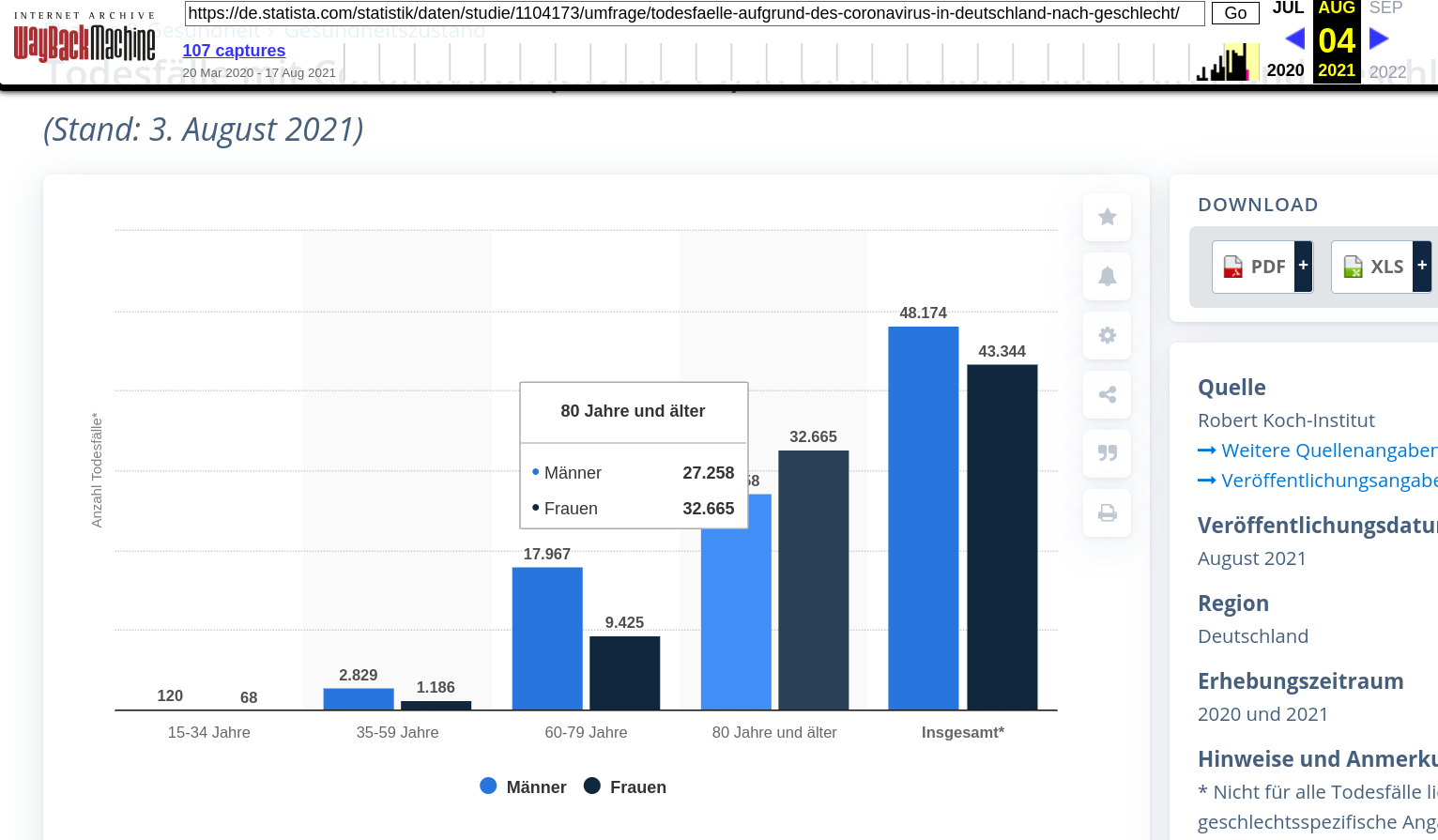This screenshot has width=1438, height=840.
Task: Click the XLS file icon
Action: [x=1353, y=267]
